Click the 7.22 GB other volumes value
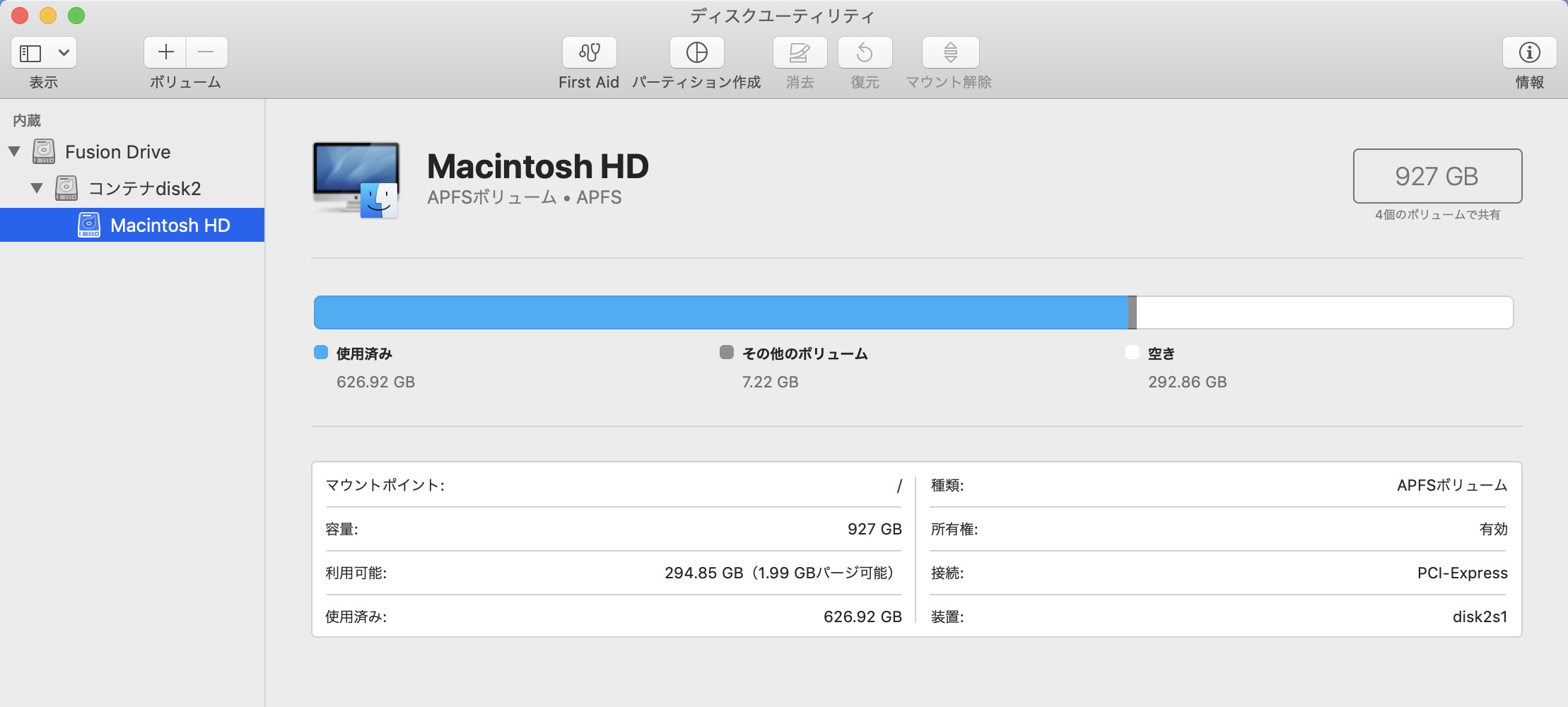This screenshot has height=707, width=1568. (771, 382)
